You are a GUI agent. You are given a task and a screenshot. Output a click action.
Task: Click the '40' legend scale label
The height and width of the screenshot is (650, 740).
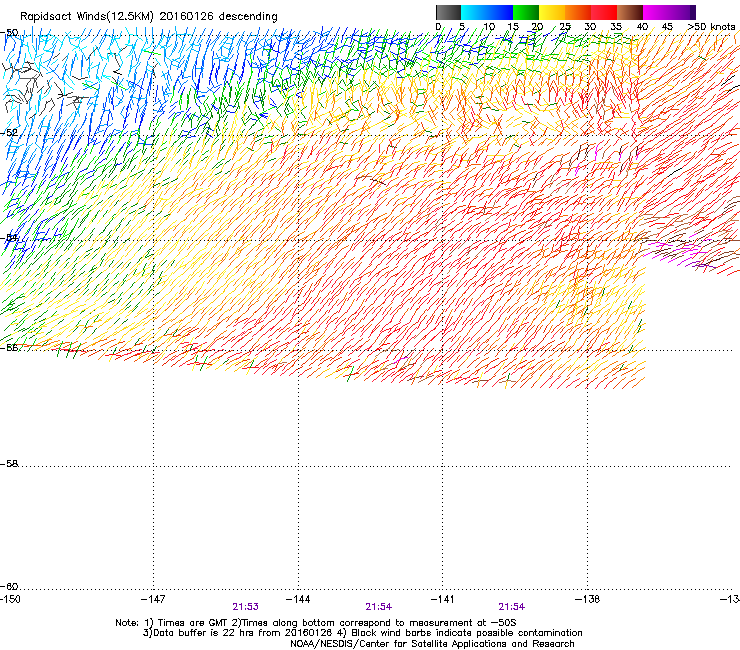pyautogui.click(x=642, y=27)
